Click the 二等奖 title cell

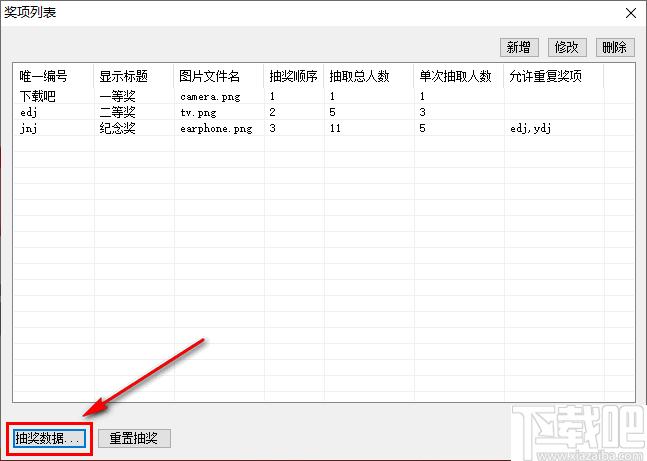pos(118,112)
